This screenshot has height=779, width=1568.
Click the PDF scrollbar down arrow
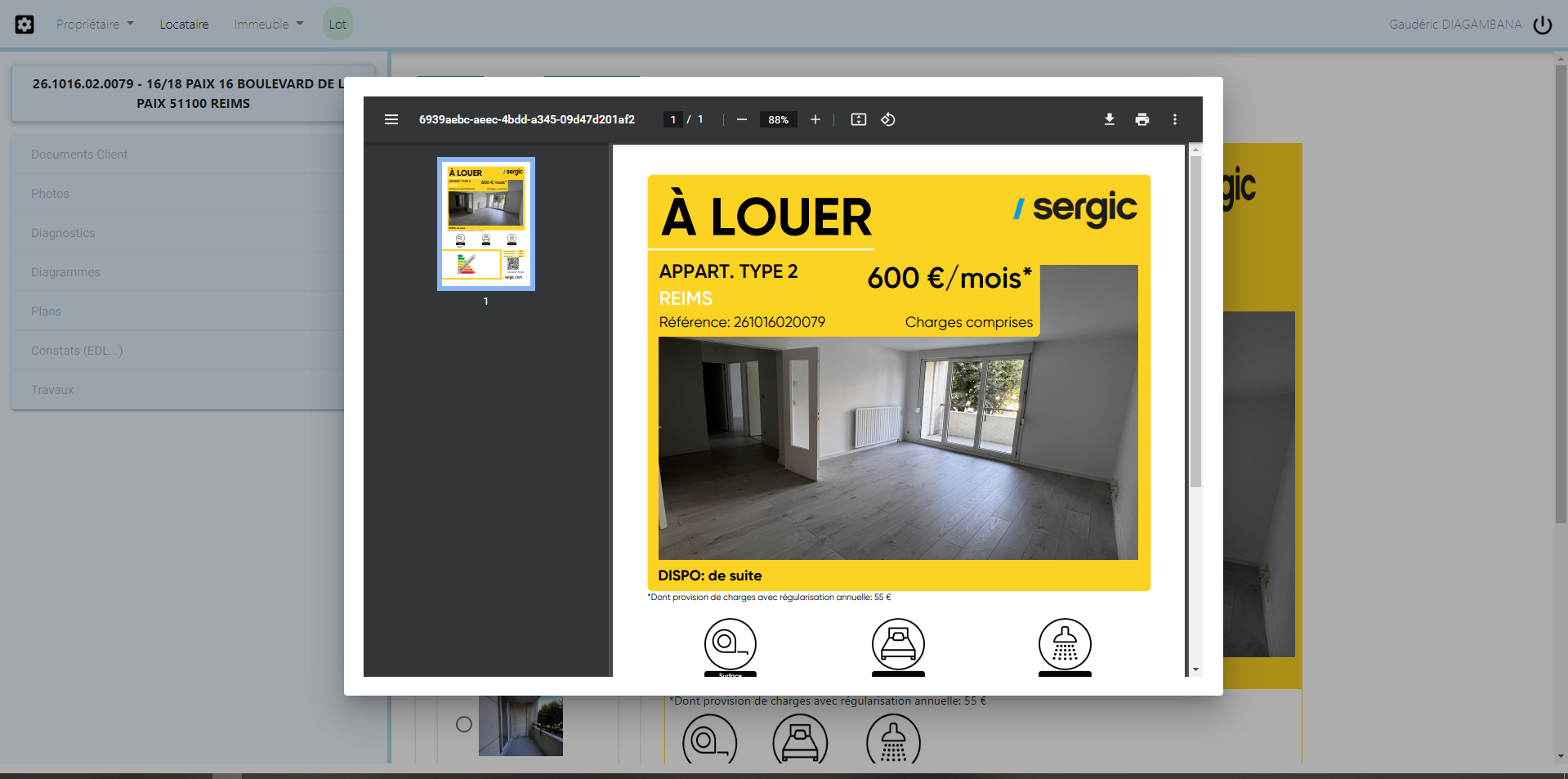coord(1195,669)
